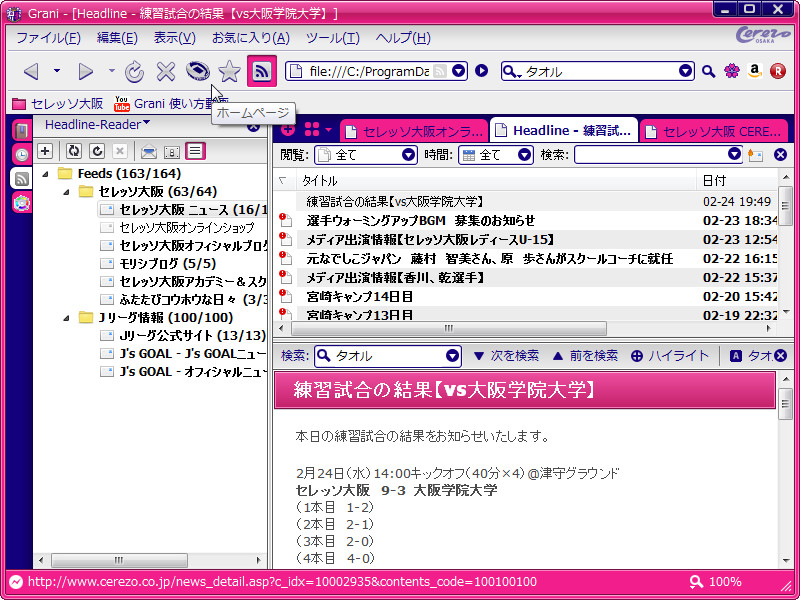Screen dimensions: 800x600
Task: Stop page loading with the X icon
Action: point(165,71)
